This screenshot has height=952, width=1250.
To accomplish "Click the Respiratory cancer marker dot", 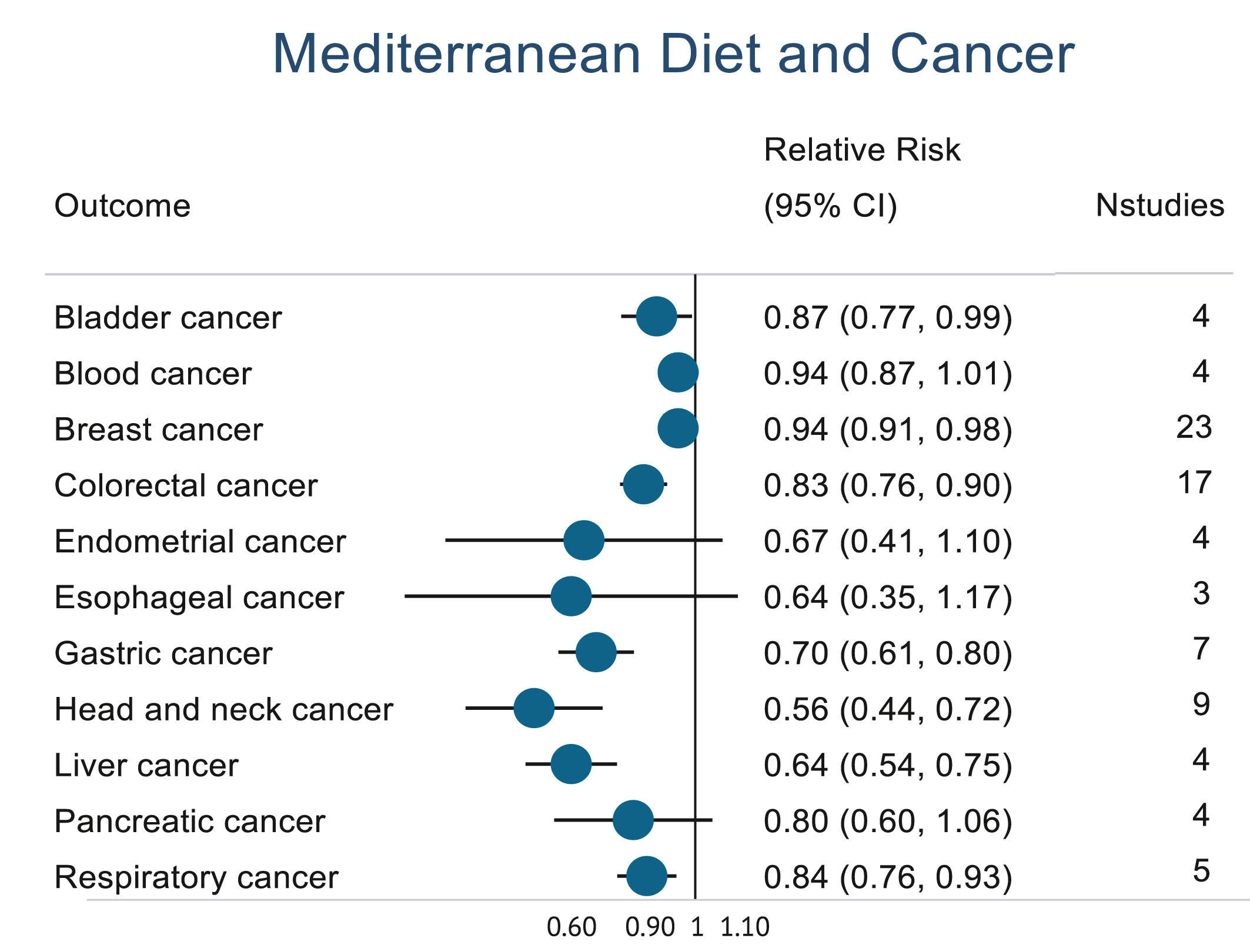I will 647,876.
